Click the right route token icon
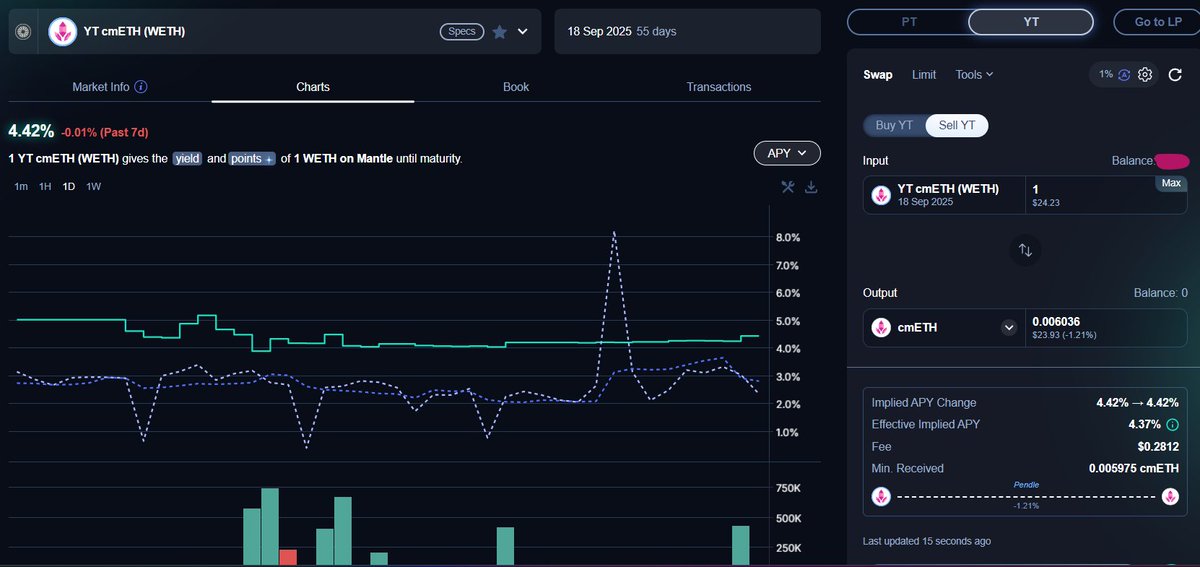 pyautogui.click(x=1170, y=497)
